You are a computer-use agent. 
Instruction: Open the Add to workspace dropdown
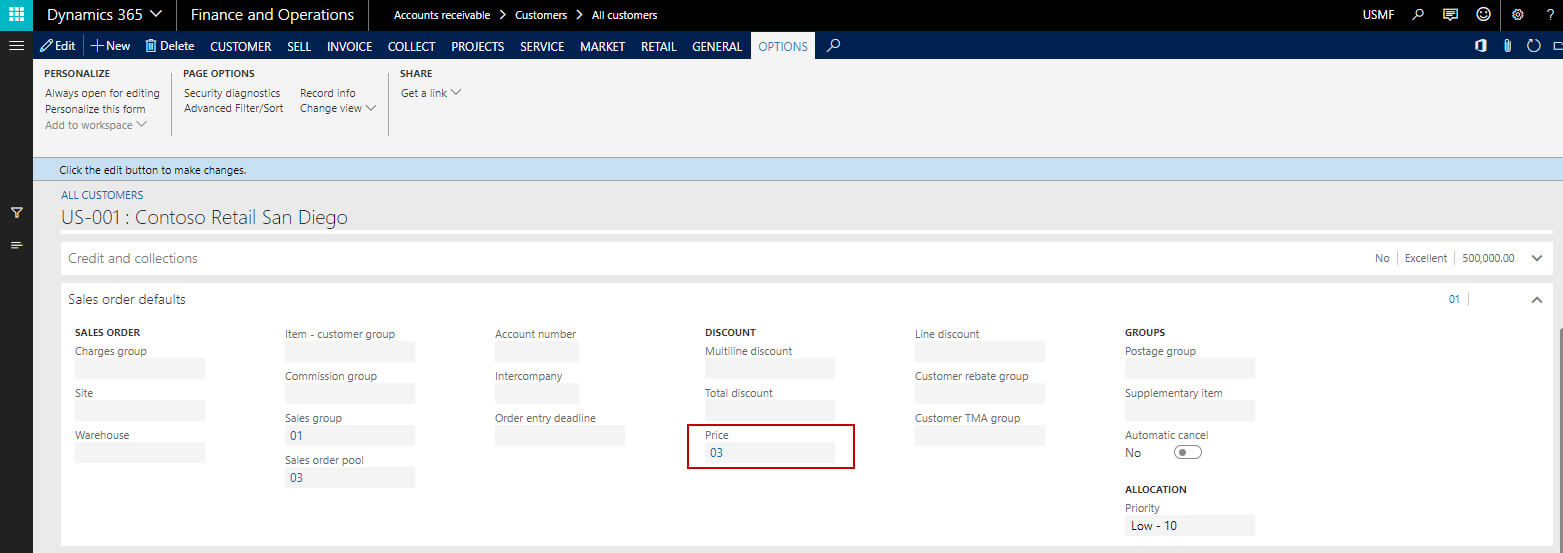(96, 125)
